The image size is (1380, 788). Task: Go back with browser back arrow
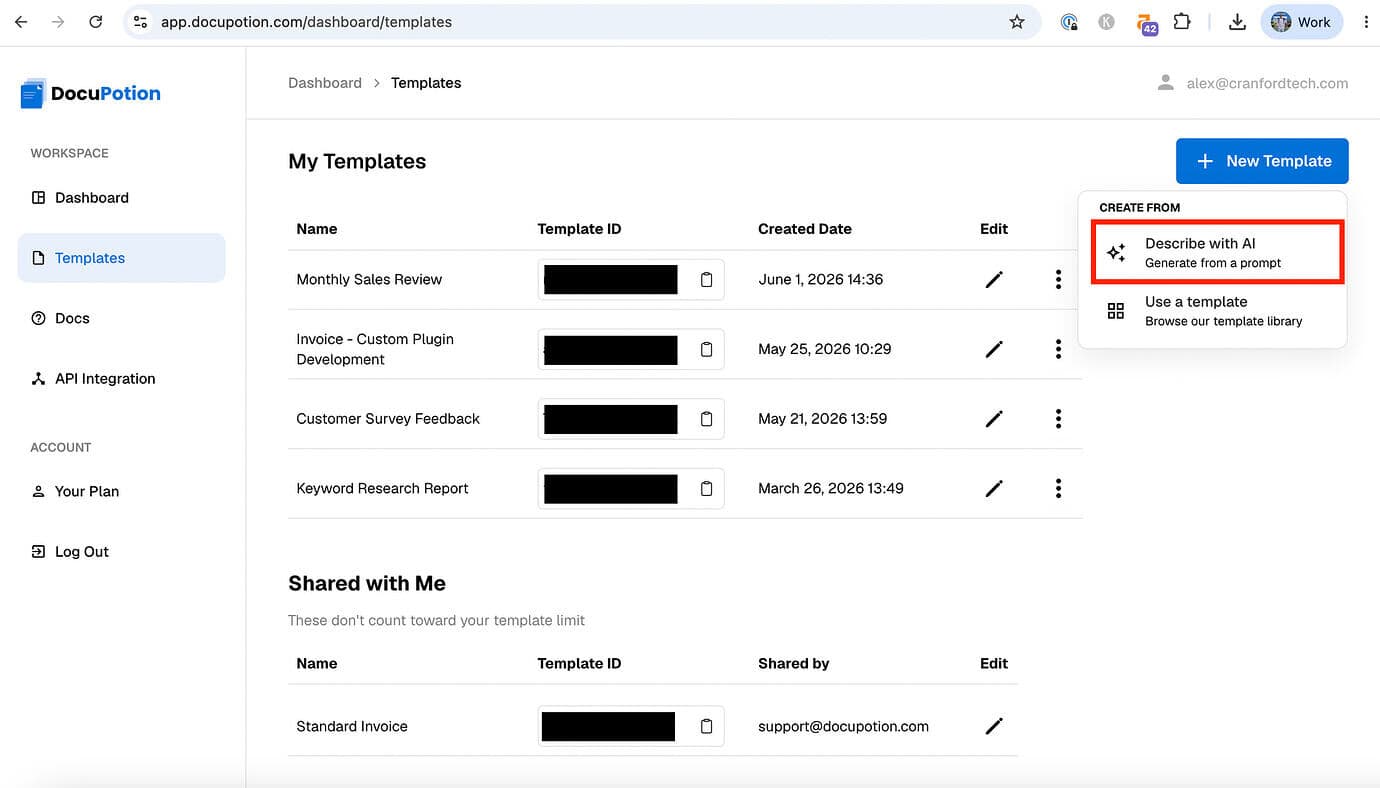point(21,21)
